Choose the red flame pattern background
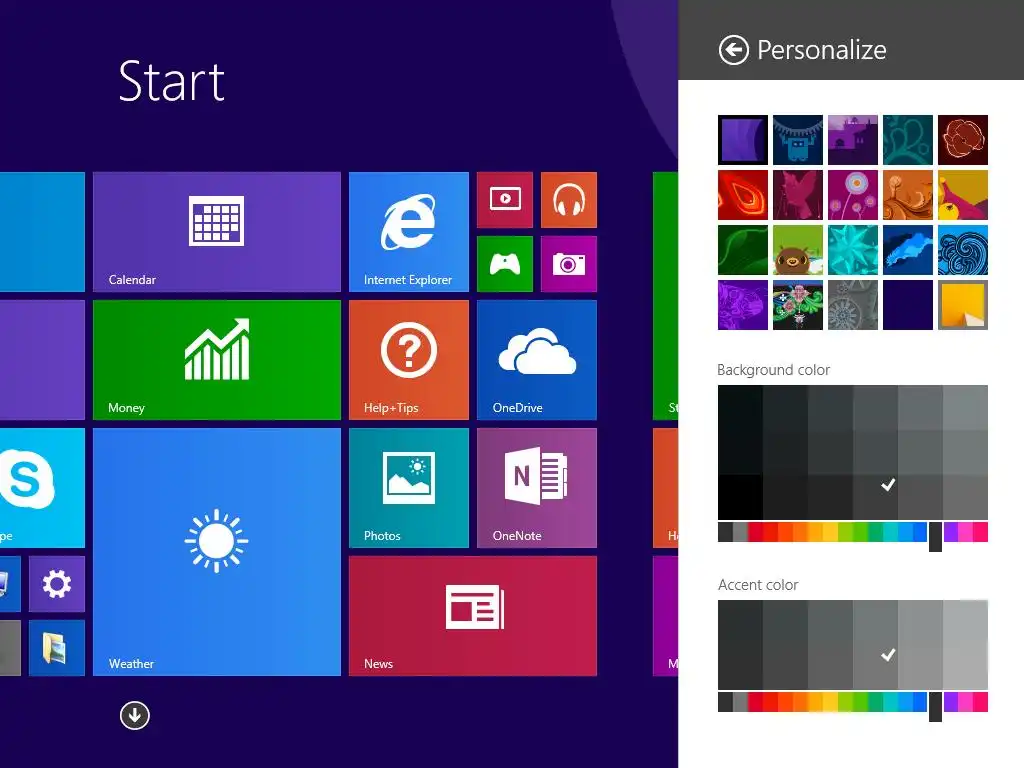 tap(743, 195)
